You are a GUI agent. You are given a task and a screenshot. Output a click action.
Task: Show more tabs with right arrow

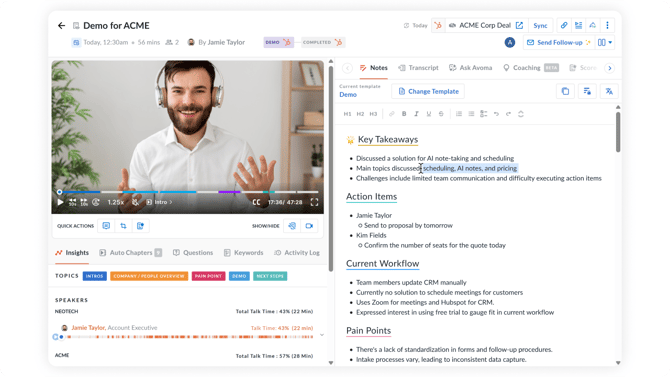click(610, 68)
